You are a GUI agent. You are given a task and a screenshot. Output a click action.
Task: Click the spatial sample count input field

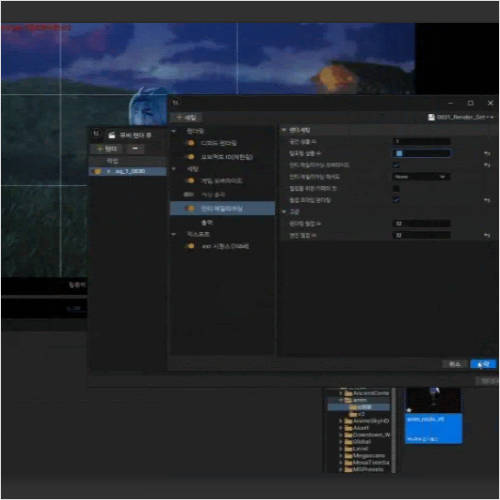pos(422,141)
